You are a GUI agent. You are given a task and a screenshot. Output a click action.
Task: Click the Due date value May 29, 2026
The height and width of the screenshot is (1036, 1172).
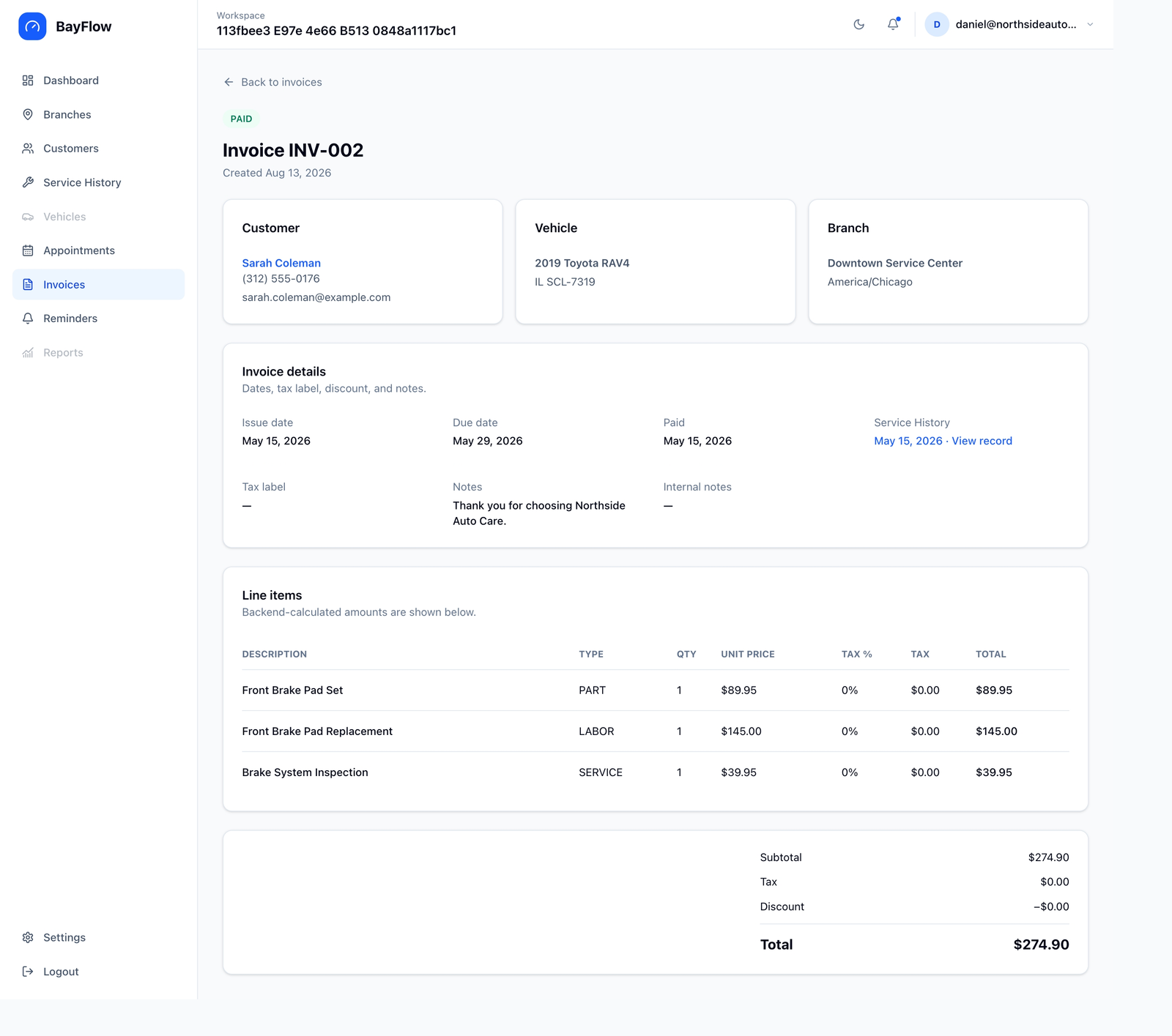[488, 441]
